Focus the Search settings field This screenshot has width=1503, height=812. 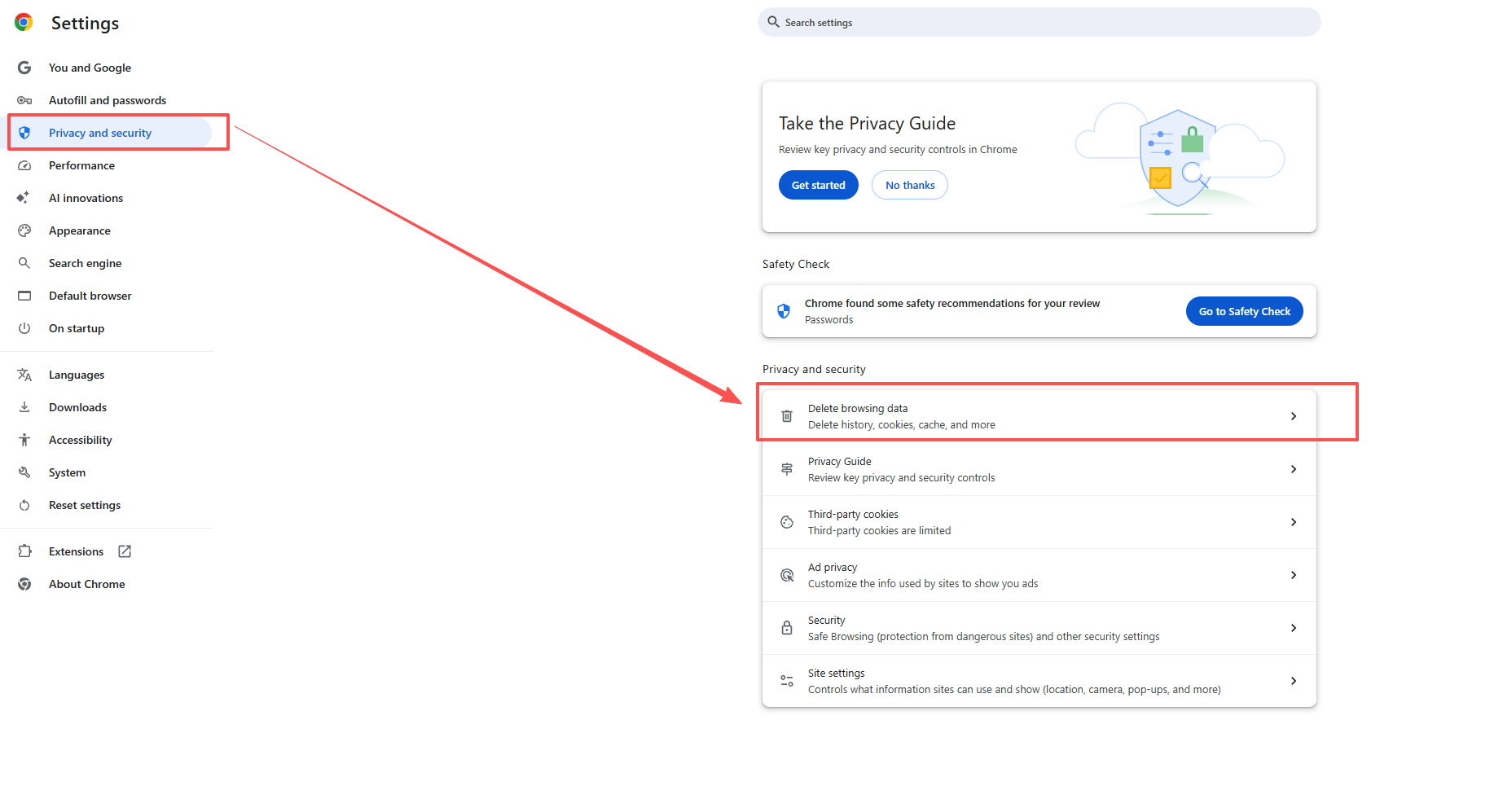coord(1039,23)
